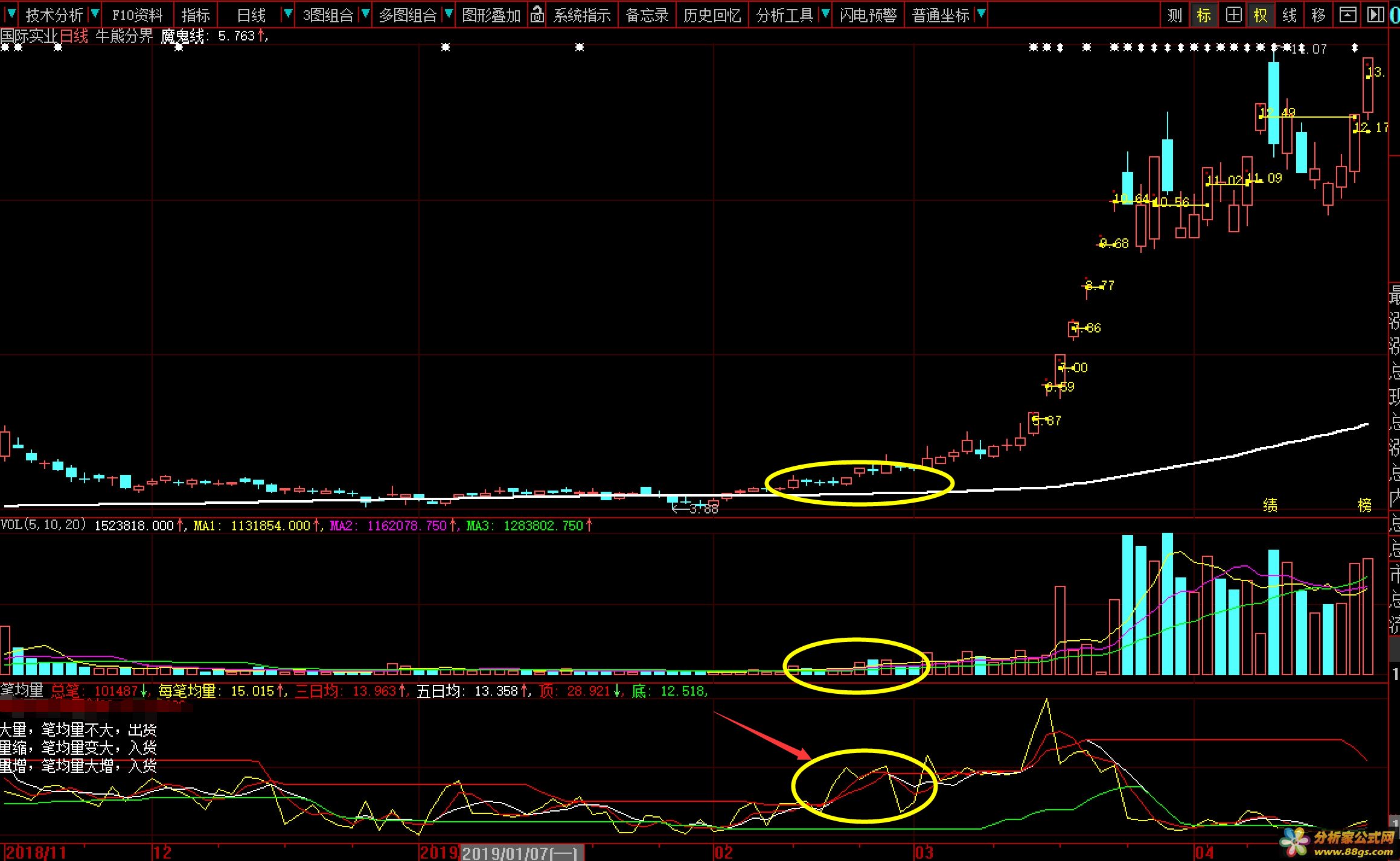
Task: Select the 日线 period menu
Action: coord(251,15)
